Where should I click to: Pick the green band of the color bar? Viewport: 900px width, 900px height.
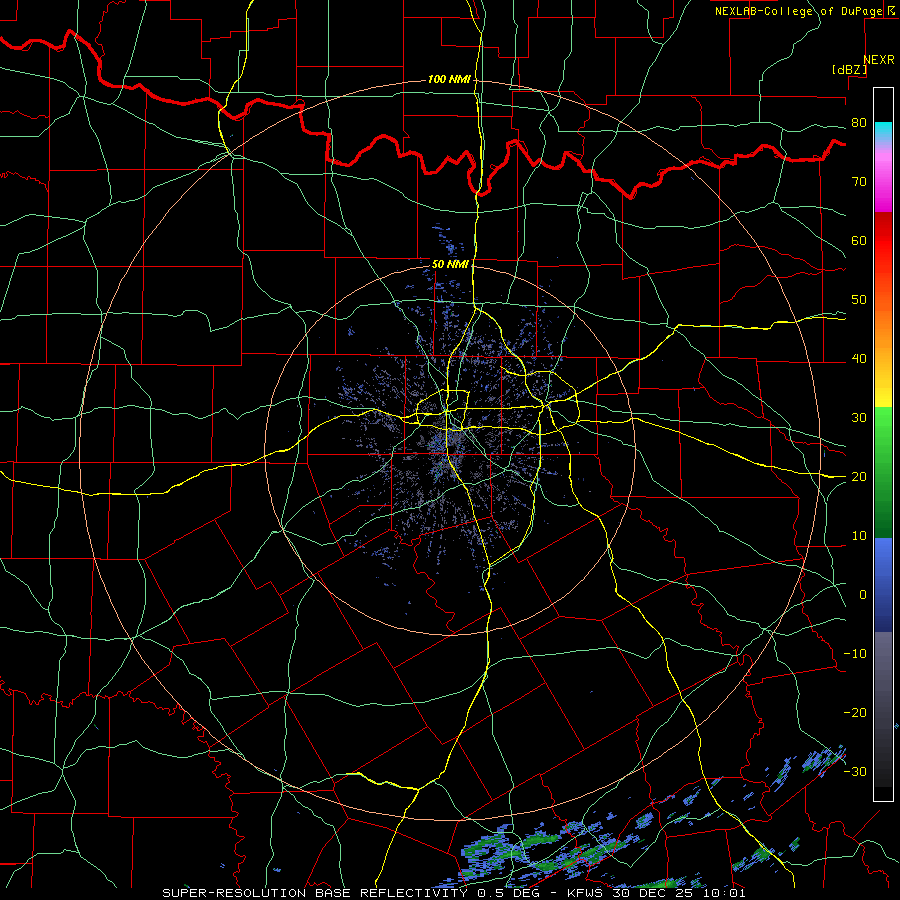883,472
